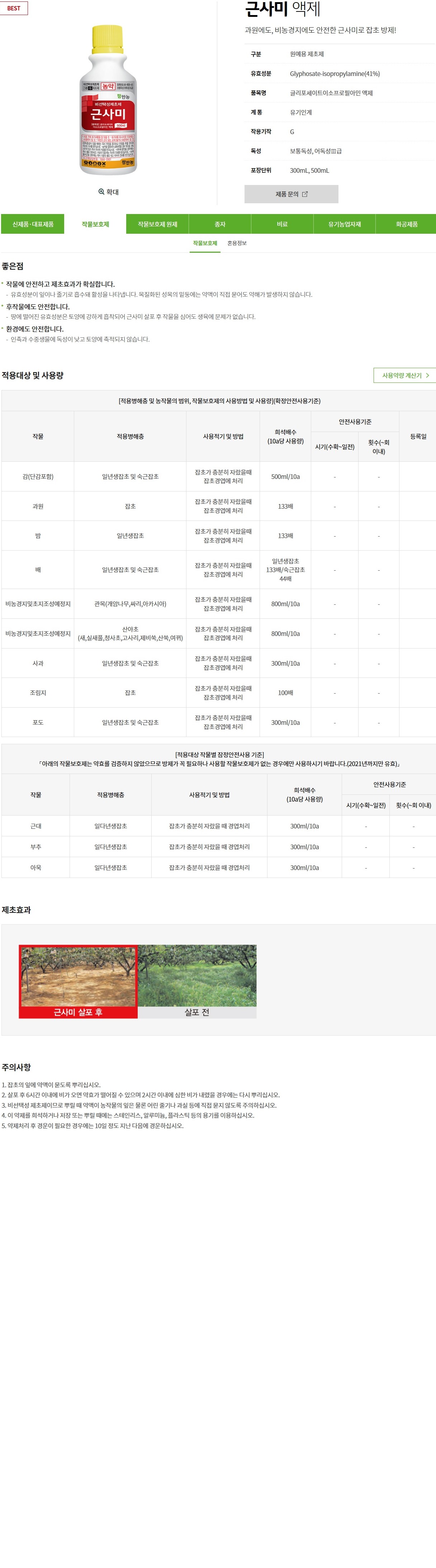Viewport: 436px width, 1568px height.
Task: Click the 조림지 crop cell
Action: pos(38,693)
